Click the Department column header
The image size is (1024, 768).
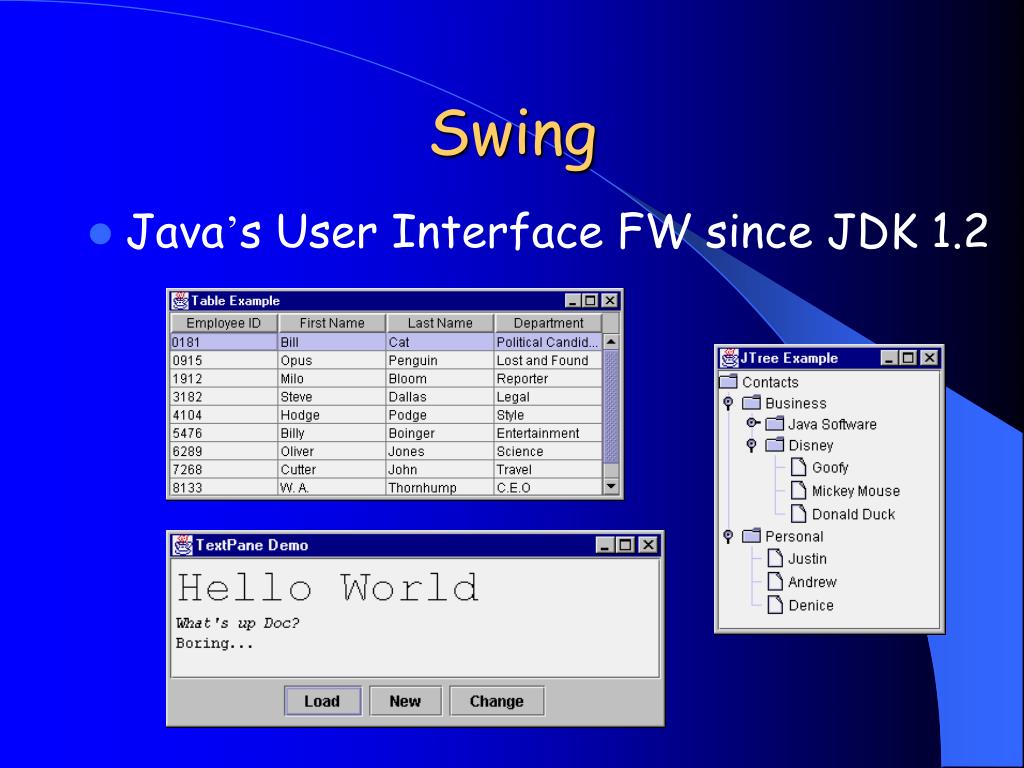click(548, 323)
